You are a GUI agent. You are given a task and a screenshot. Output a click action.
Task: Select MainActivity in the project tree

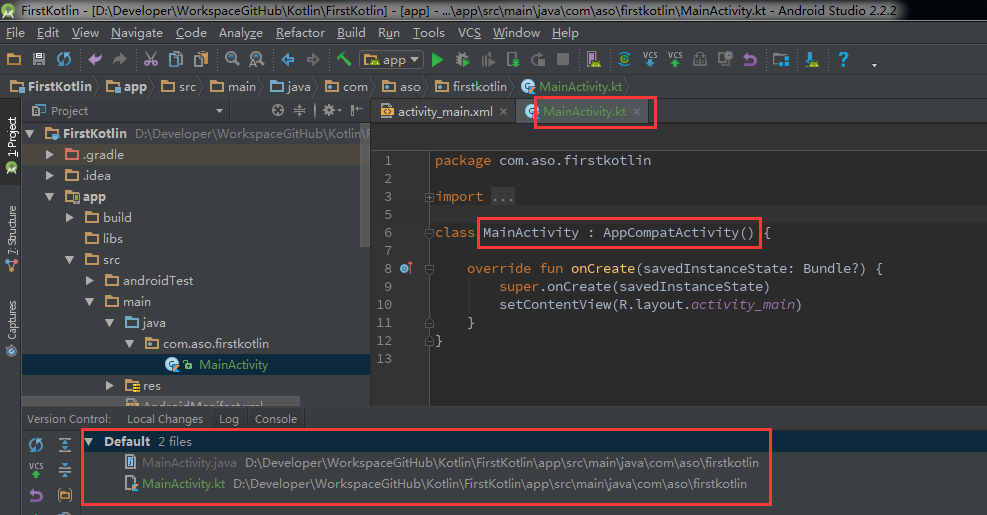tap(233, 365)
